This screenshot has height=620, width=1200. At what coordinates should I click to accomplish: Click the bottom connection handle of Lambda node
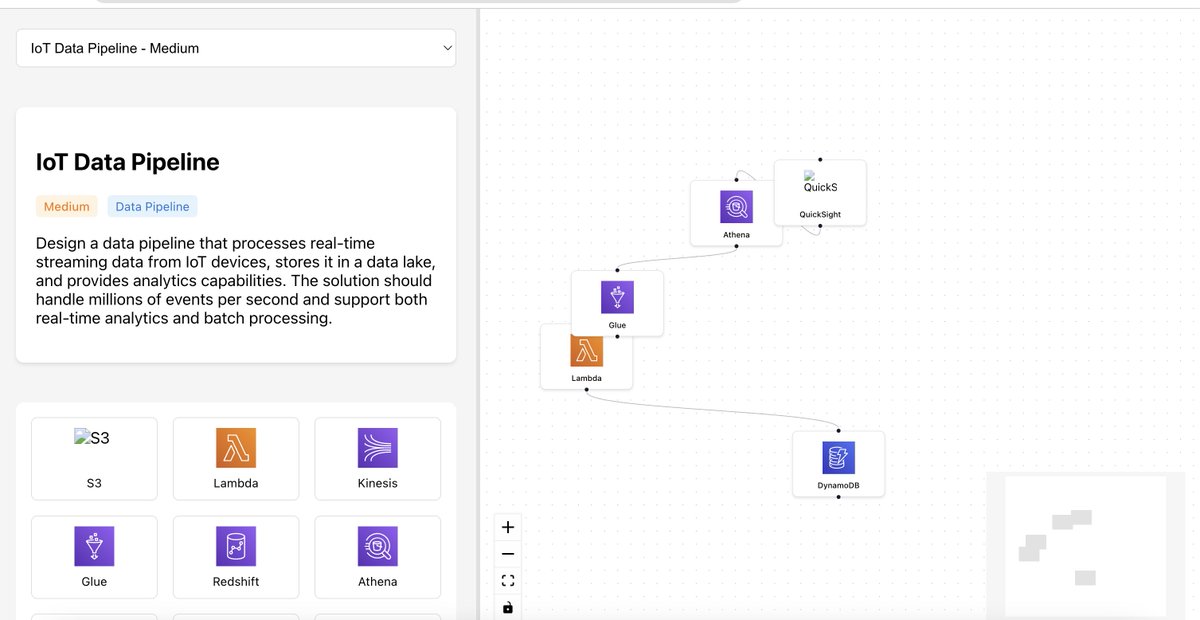click(586, 390)
